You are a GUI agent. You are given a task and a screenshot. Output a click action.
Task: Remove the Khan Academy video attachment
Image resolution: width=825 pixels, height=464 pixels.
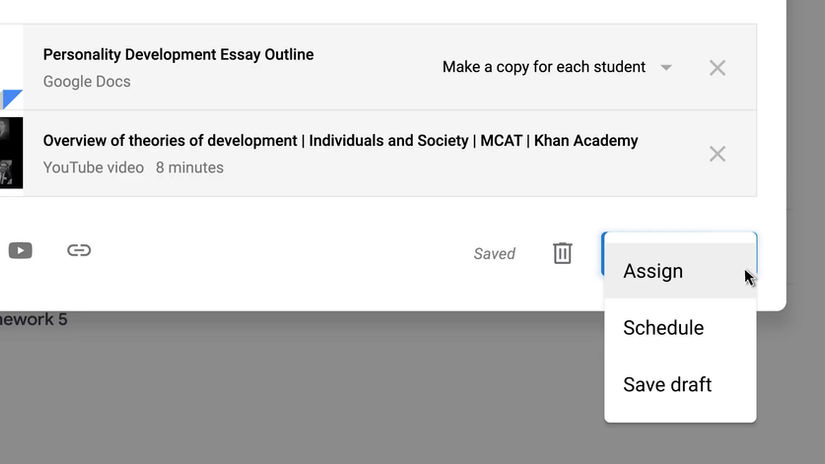click(717, 154)
